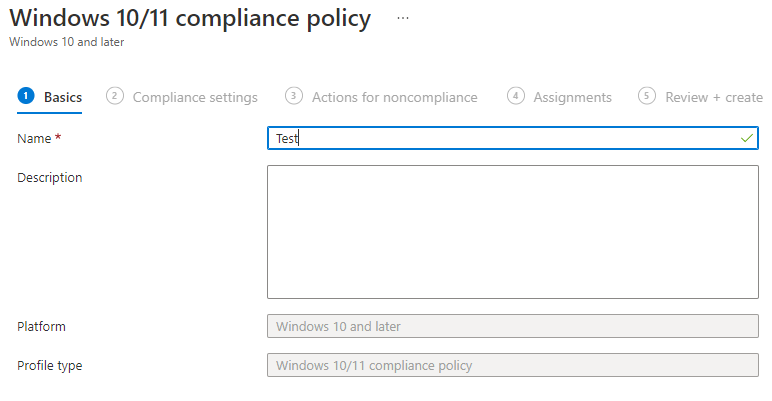Click the Profile type label

[50, 366]
